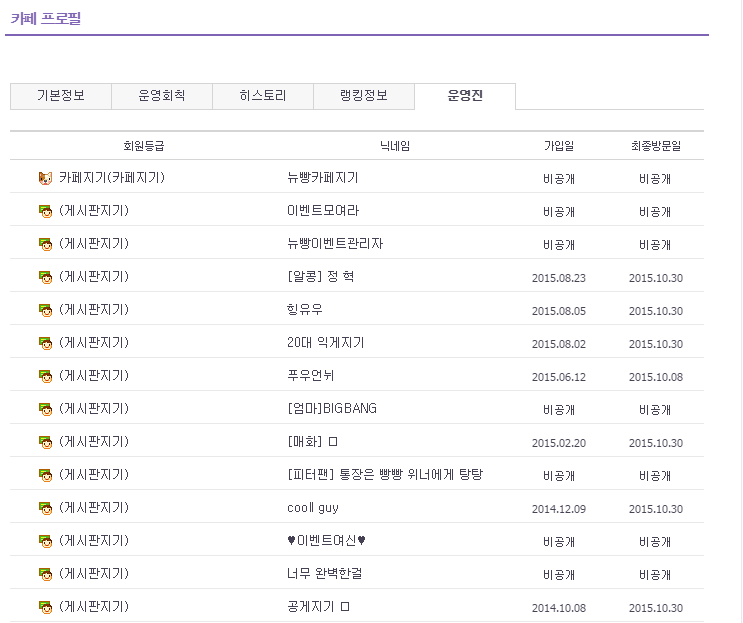This screenshot has height=623, width=743.
Task: Open the 운영회칙 tab
Action: [162, 96]
